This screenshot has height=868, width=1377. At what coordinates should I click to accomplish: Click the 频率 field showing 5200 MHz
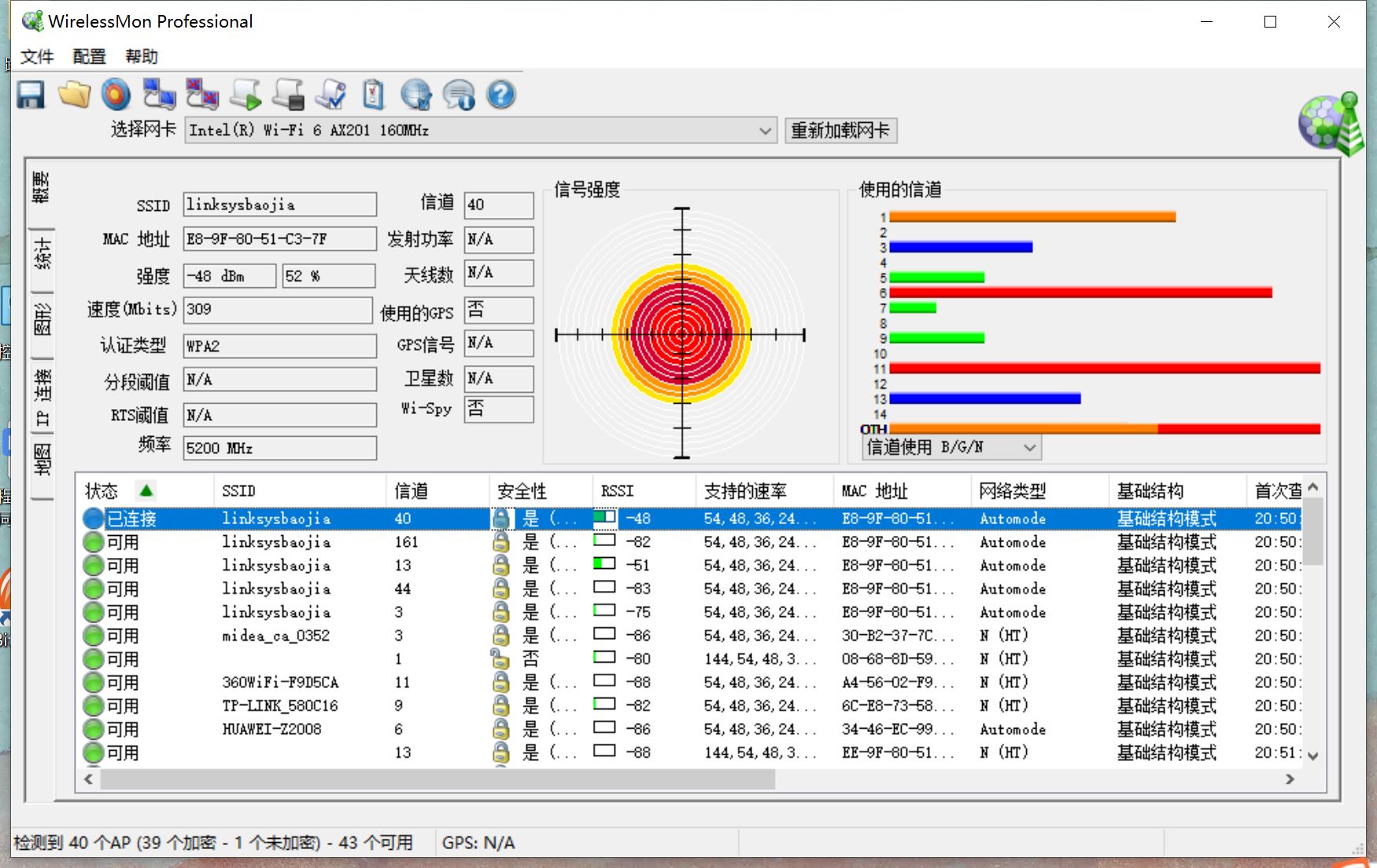pos(280,449)
